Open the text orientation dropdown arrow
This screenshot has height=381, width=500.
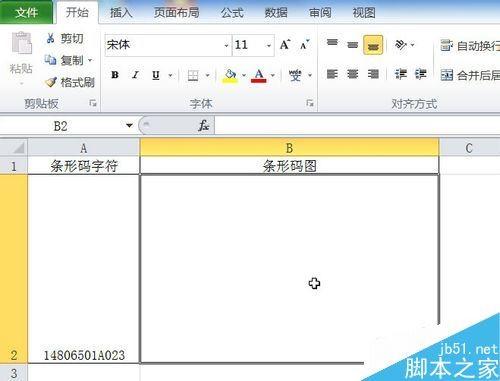(413, 45)
